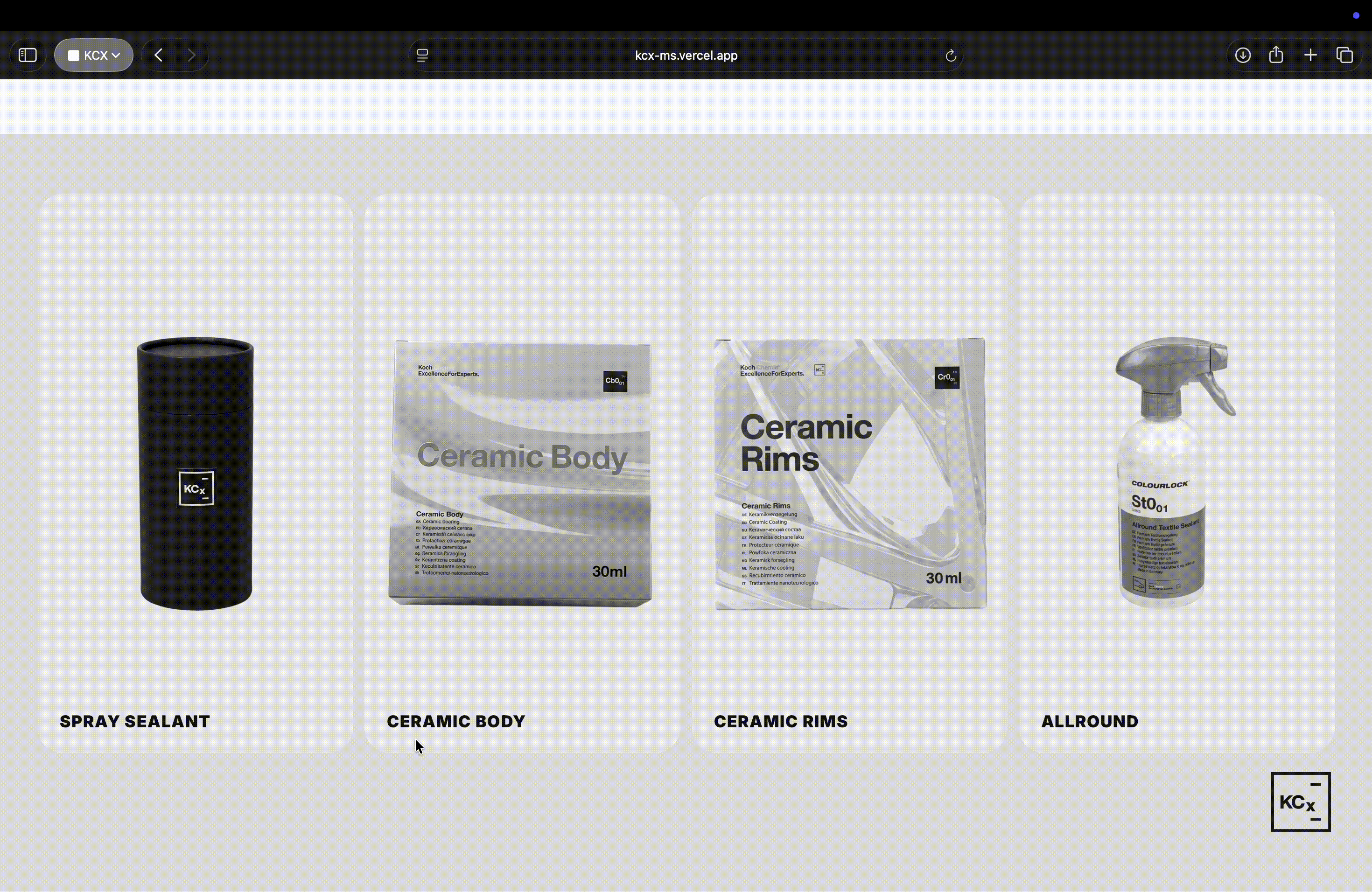Screen dimensions: 1372x892
Task: Open the Ceramic Body box image
Action: pyautogui.click(x=520, y=474)
